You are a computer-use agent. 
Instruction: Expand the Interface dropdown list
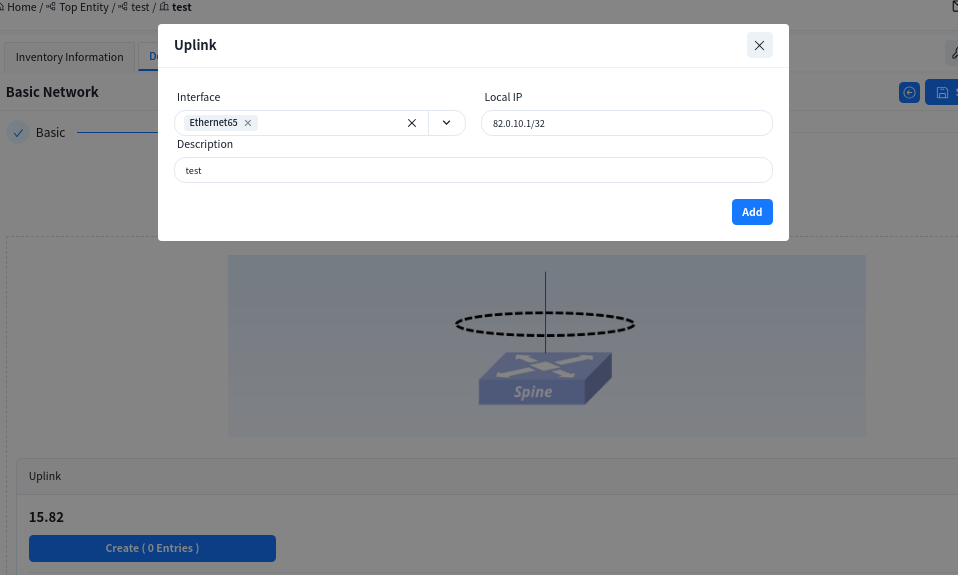tap(446, 123)
